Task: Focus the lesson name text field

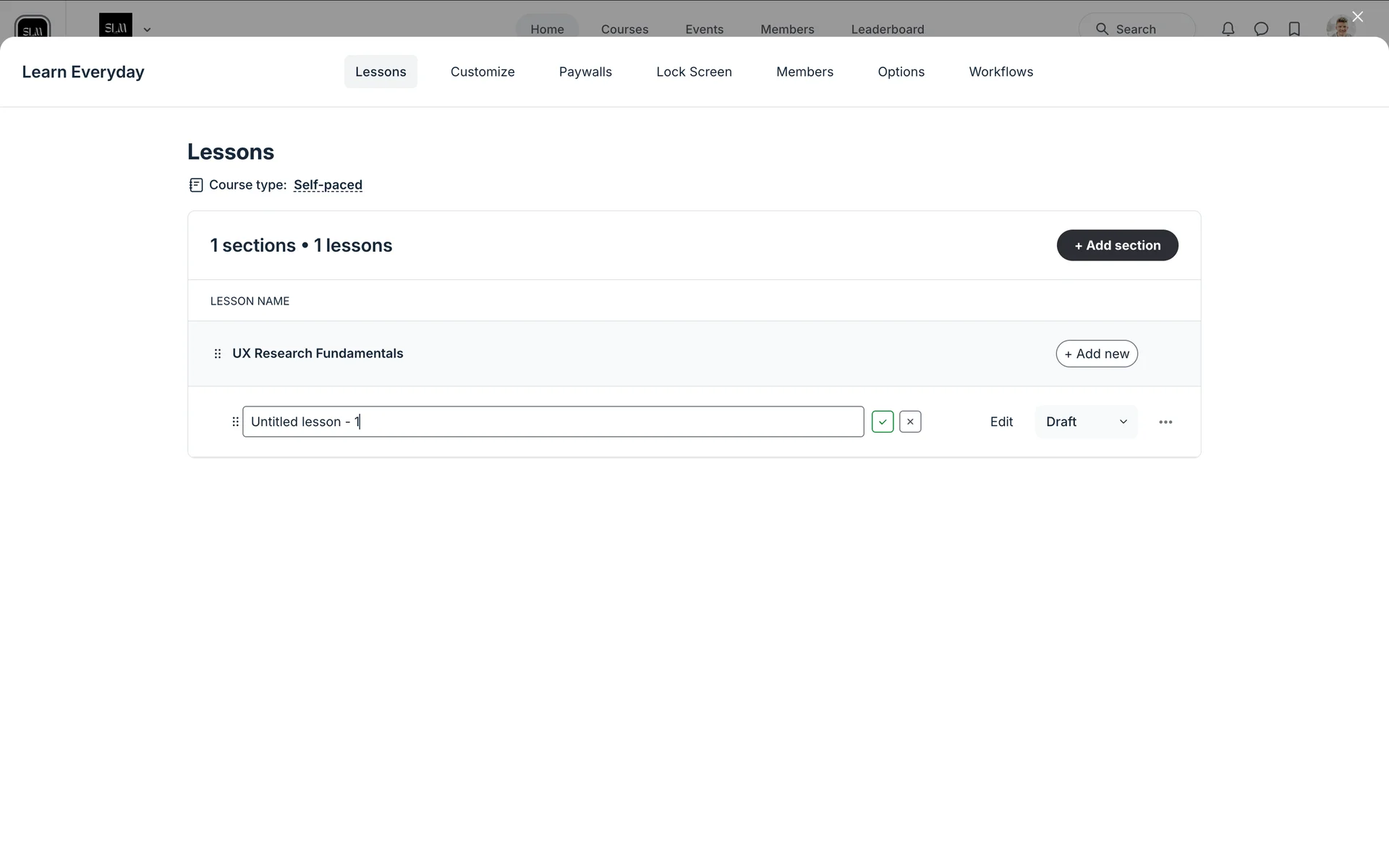Action: pos(553,422)
